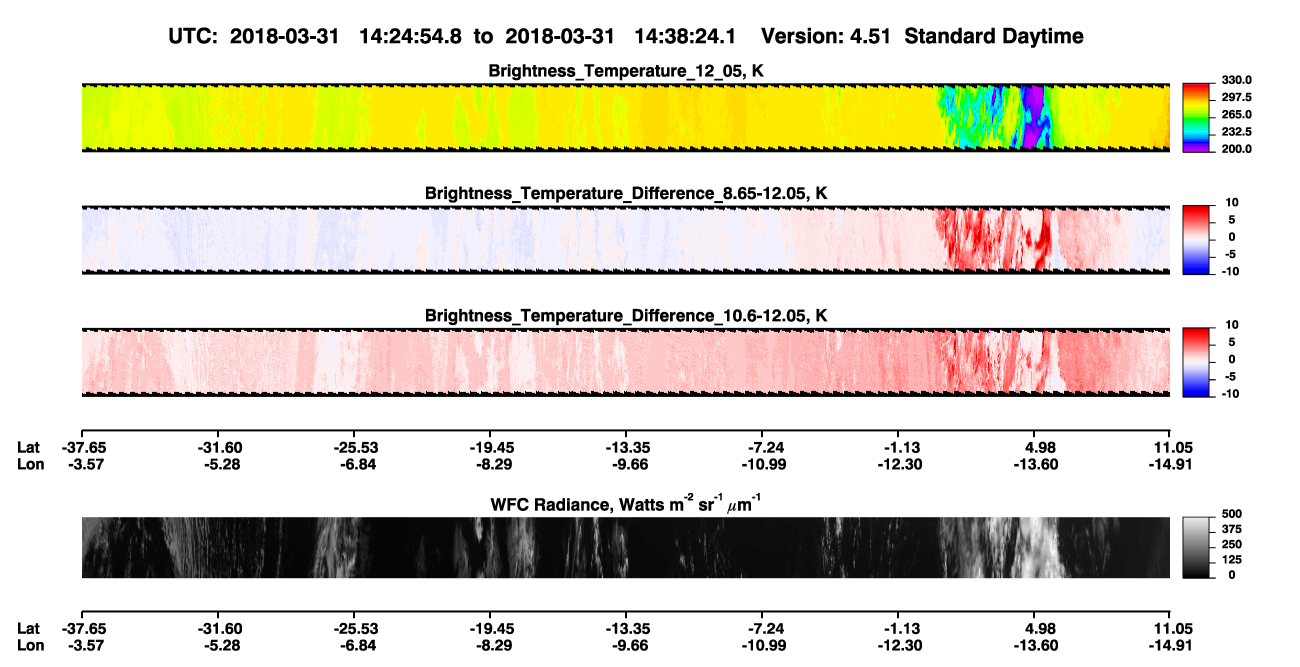
Task: Click the 125 label on the WFC colorbar
Action: 1234,561
